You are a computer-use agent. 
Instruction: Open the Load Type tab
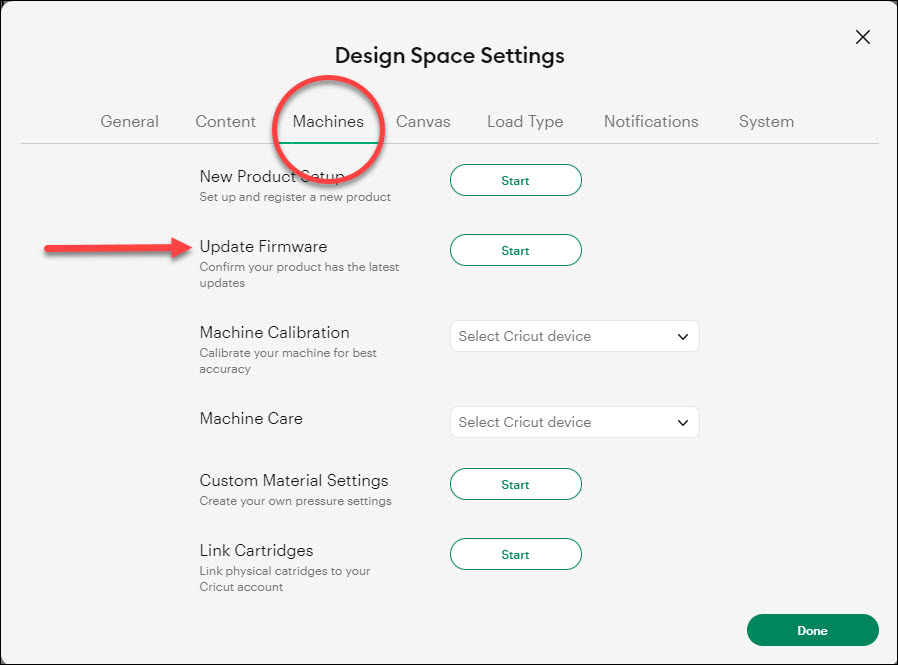pos(525,121)
